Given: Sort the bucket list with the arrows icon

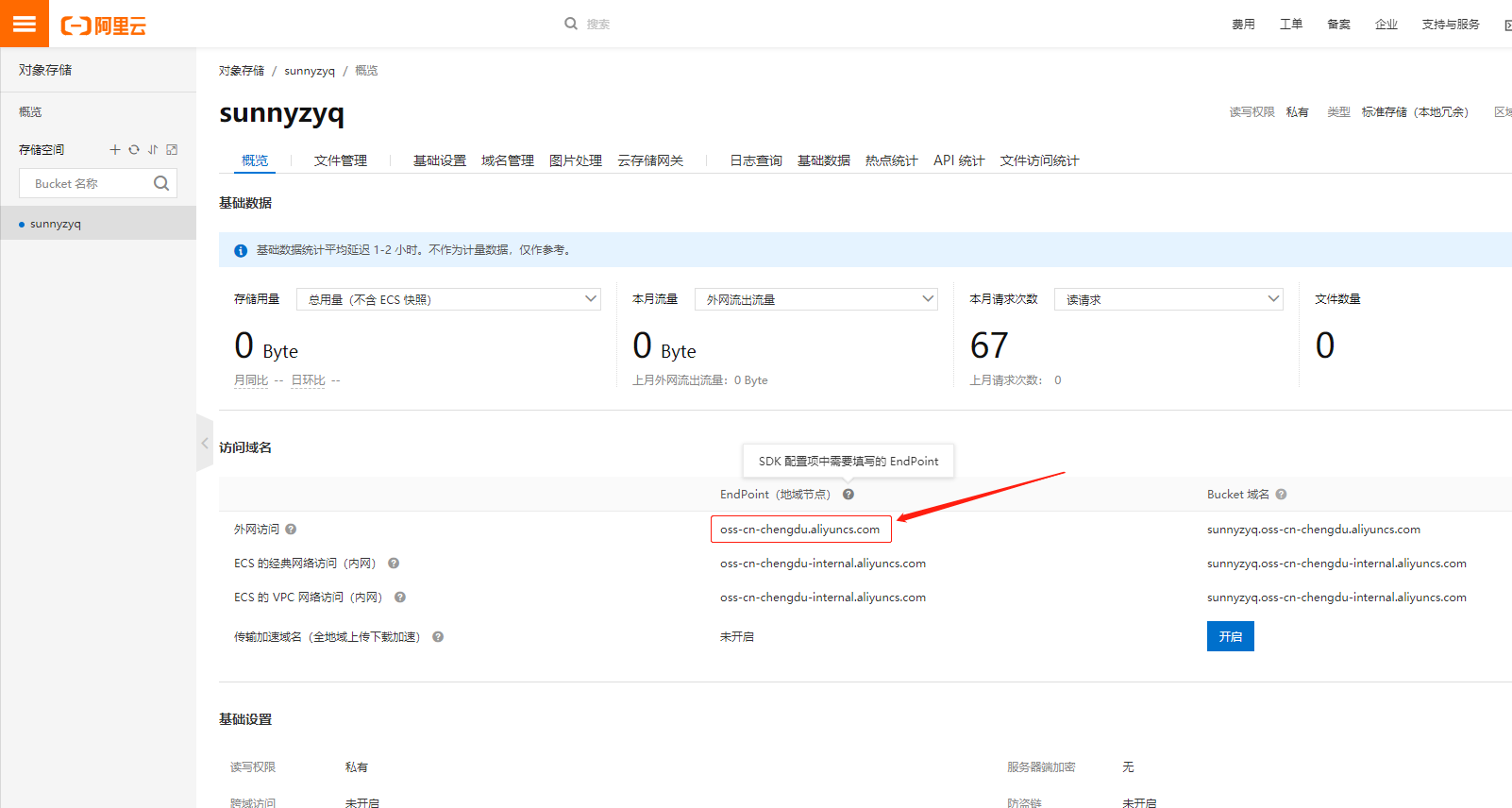Looking at the screenshot, I should [153, 150].
